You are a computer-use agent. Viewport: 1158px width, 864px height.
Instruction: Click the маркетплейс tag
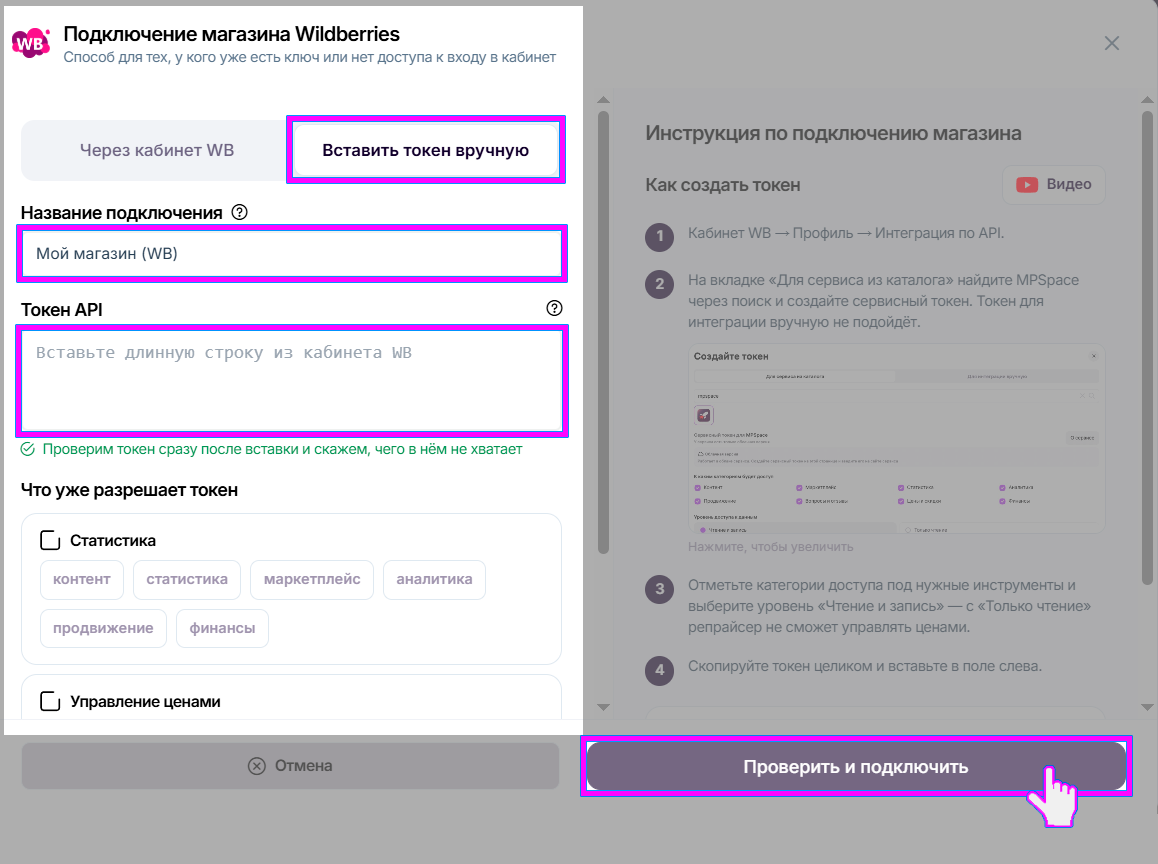pos(312,580)
